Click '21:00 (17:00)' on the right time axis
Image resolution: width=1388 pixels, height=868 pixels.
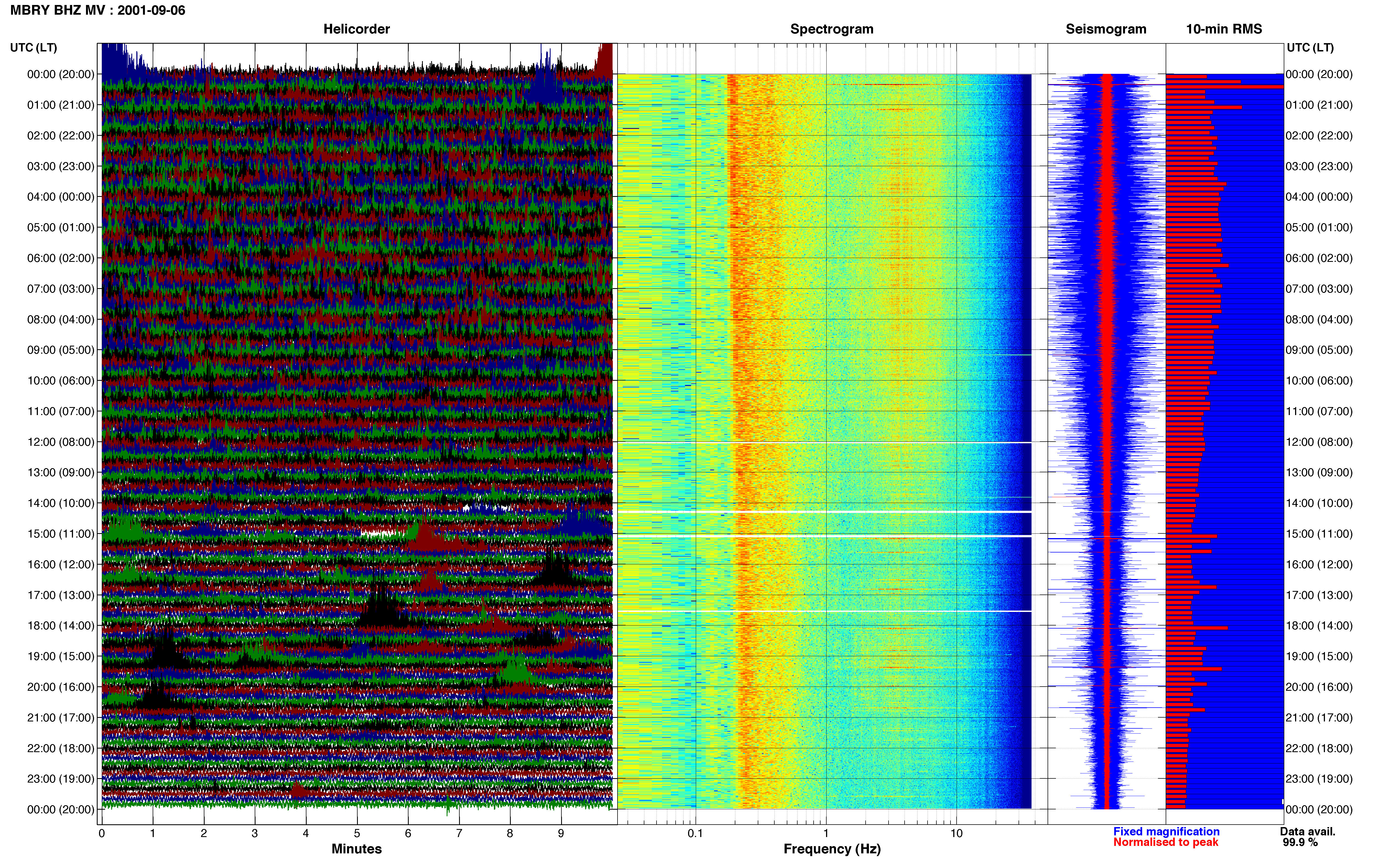(x=1319, y=718)
